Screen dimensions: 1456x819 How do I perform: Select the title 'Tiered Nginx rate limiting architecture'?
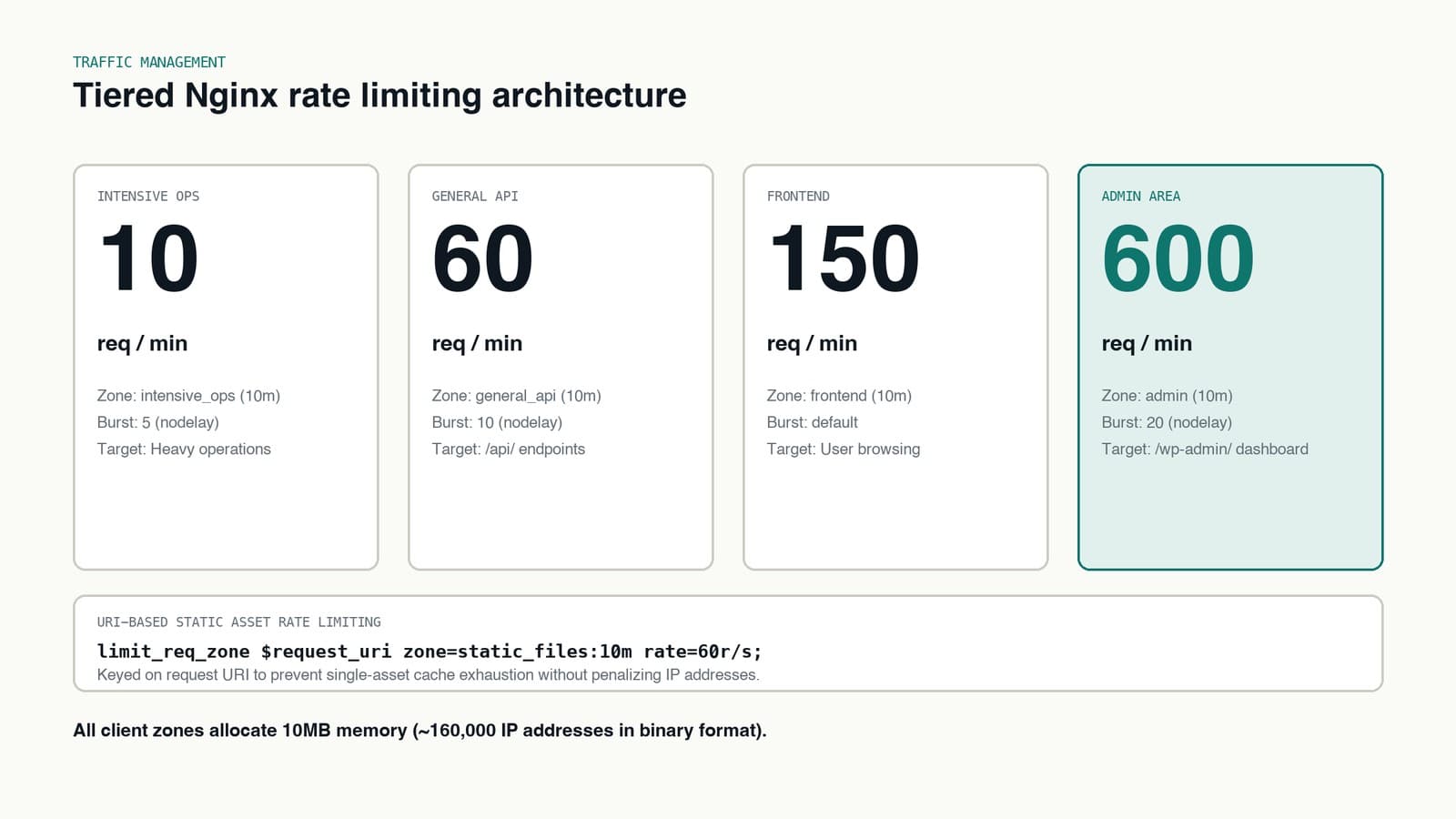(379, 96)
